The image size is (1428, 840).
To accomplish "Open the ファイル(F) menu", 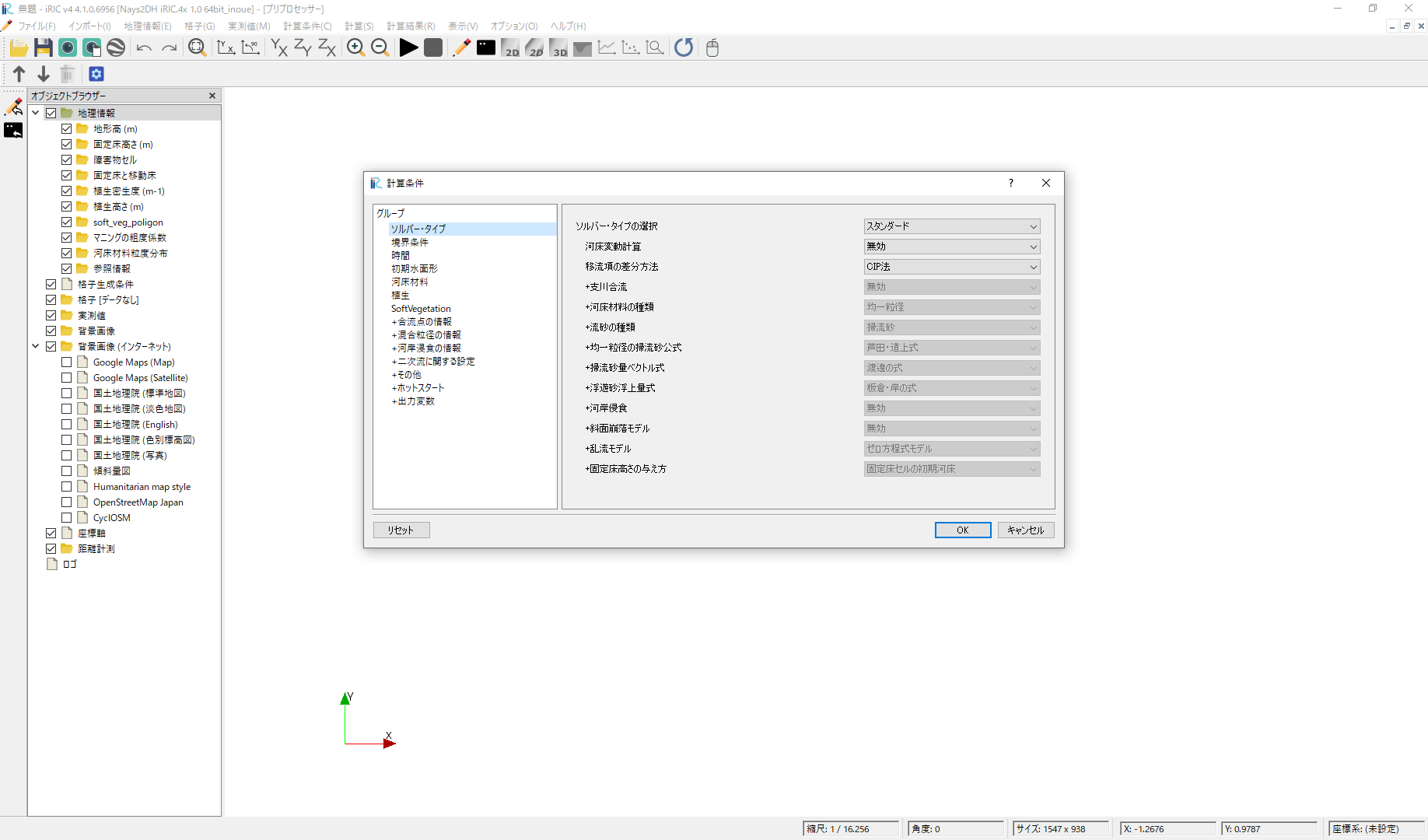I will (37, 26).
